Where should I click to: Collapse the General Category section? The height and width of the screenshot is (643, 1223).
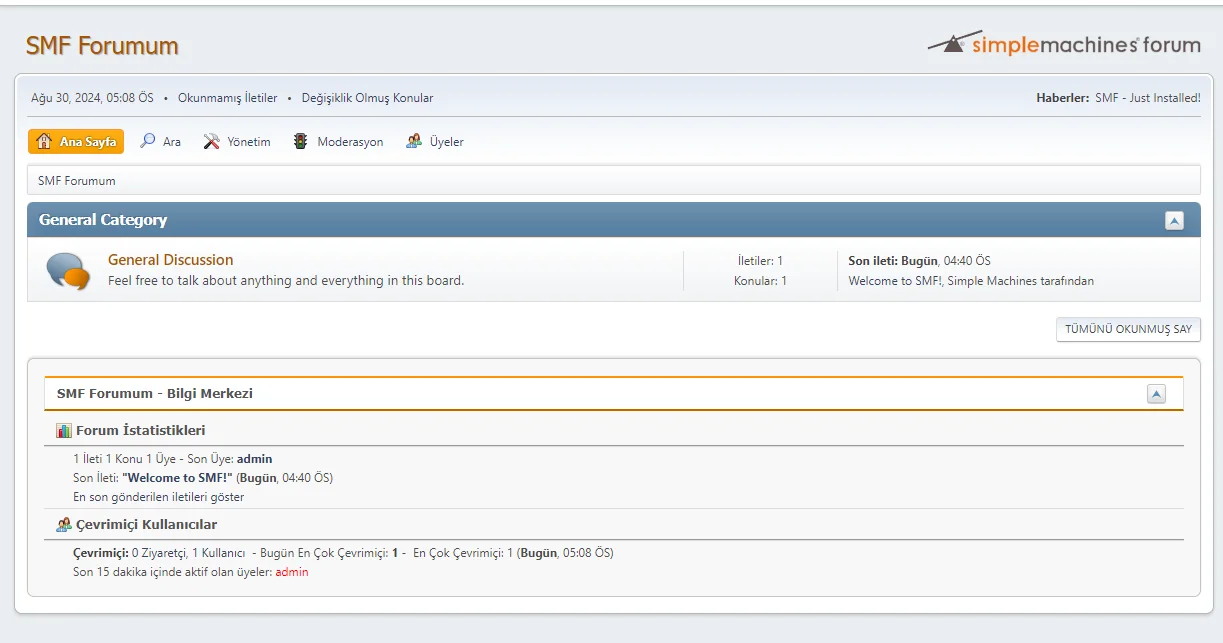[1173, 219]
